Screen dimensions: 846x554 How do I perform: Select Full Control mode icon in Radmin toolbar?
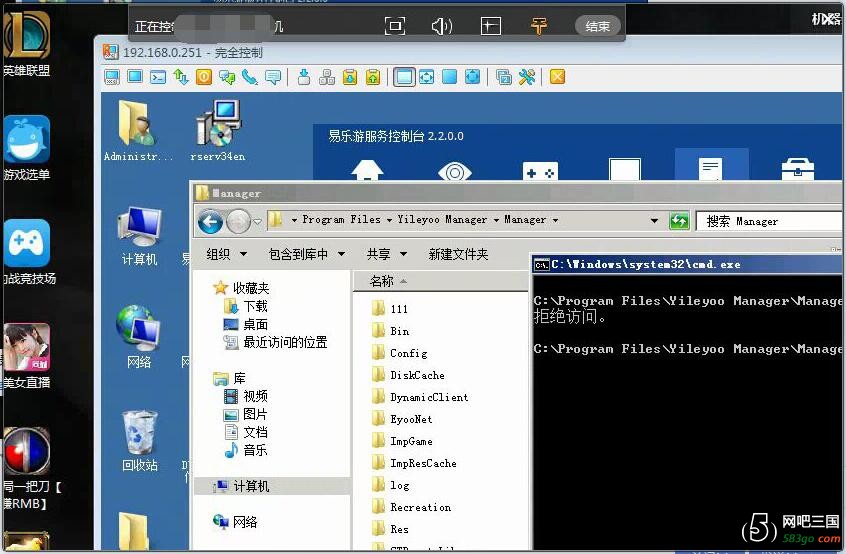pos(112,78)
